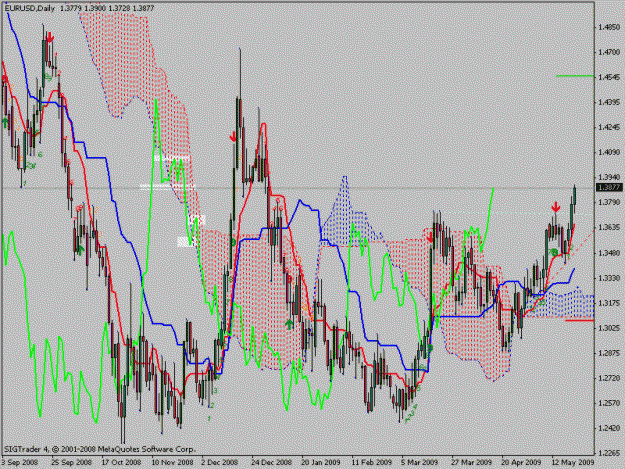625x469 pixels.
Task: Click the green up arrow below the late-September 2008 candles
Action: pos(80,250)
